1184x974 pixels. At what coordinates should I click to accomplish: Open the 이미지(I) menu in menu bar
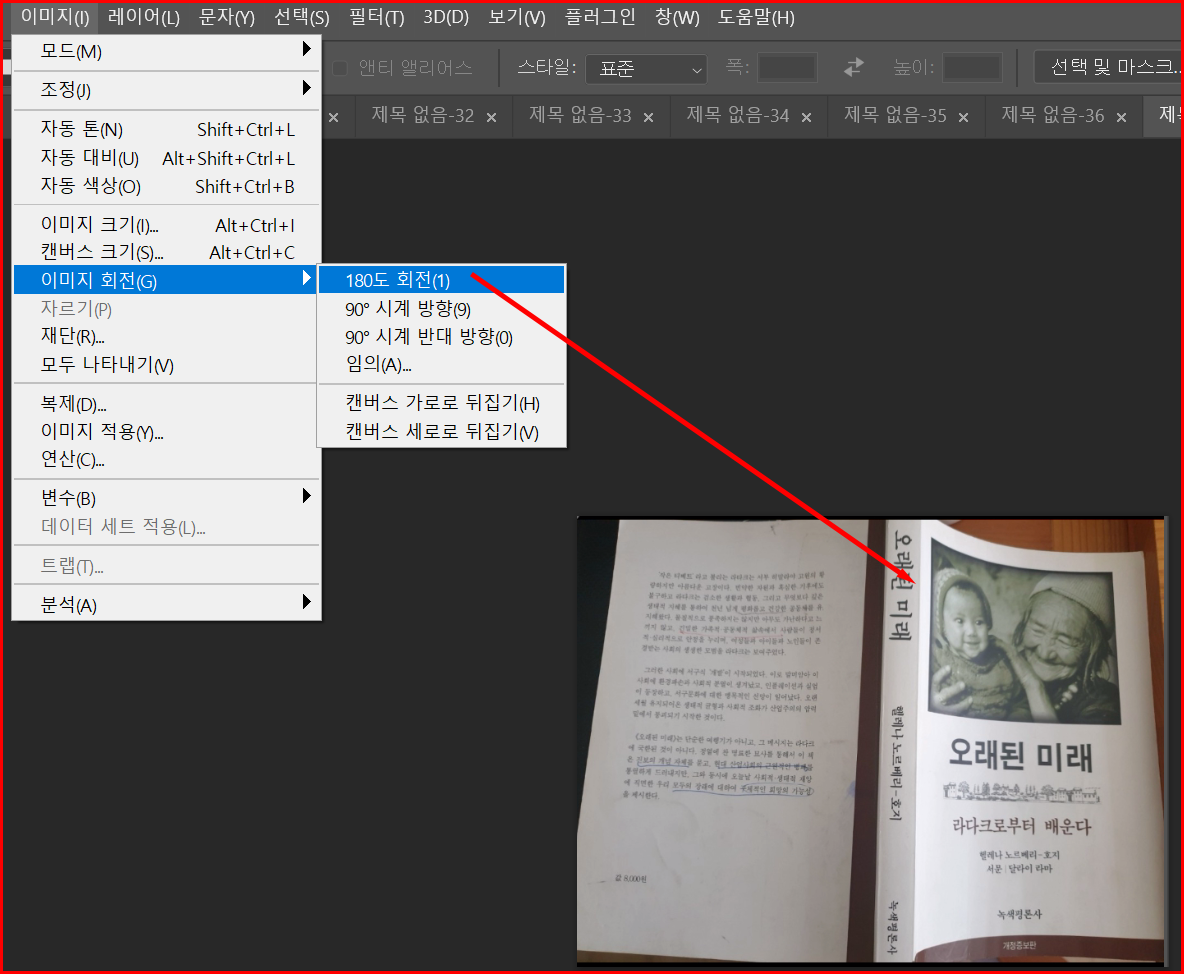point(54,17)
